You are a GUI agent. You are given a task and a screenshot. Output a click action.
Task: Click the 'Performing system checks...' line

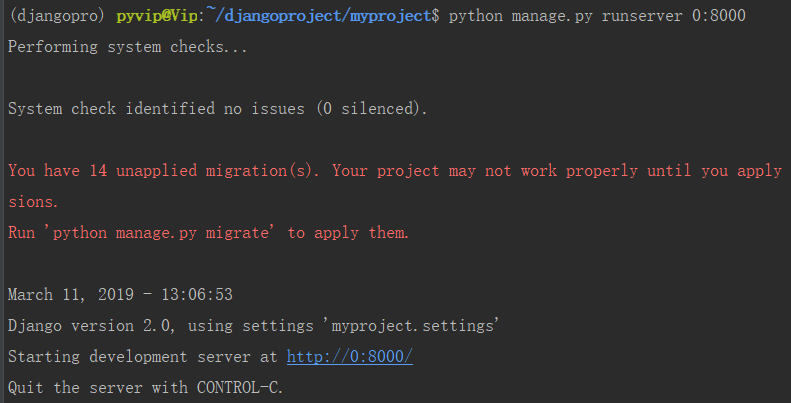click(128, 47)
